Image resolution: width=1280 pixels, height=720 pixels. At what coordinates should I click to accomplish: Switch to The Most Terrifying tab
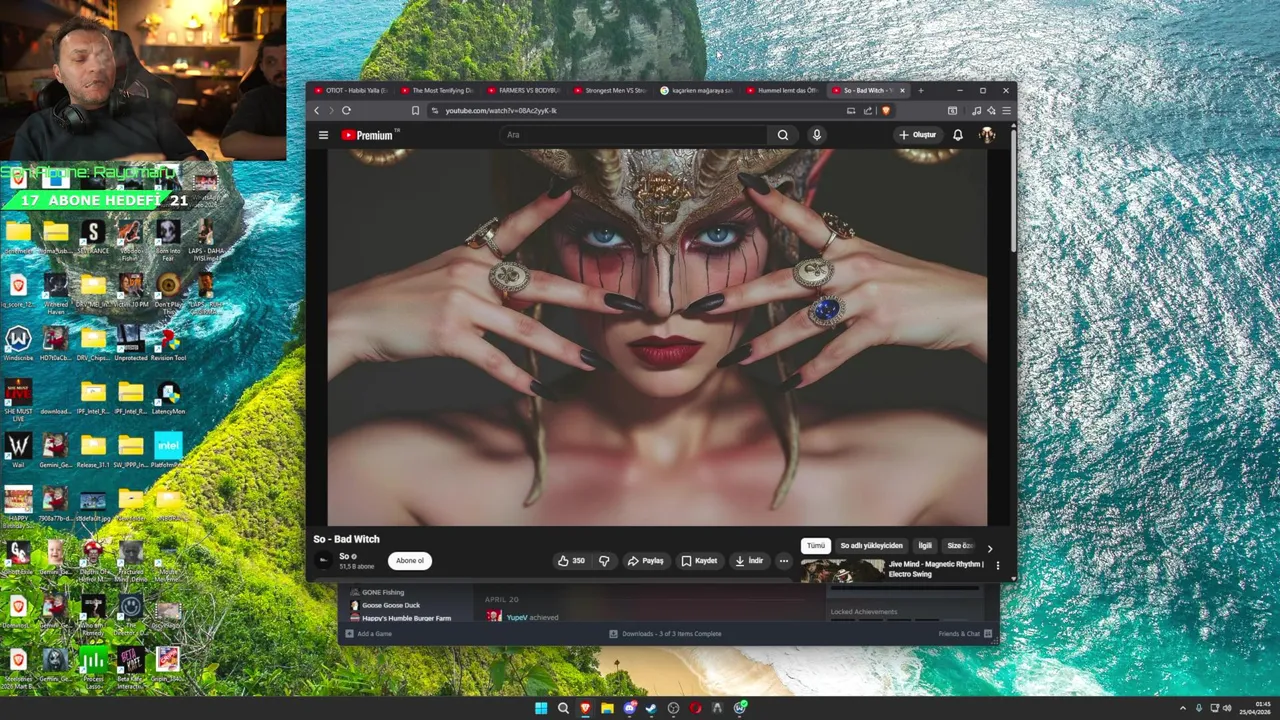[x=438, y=90]
